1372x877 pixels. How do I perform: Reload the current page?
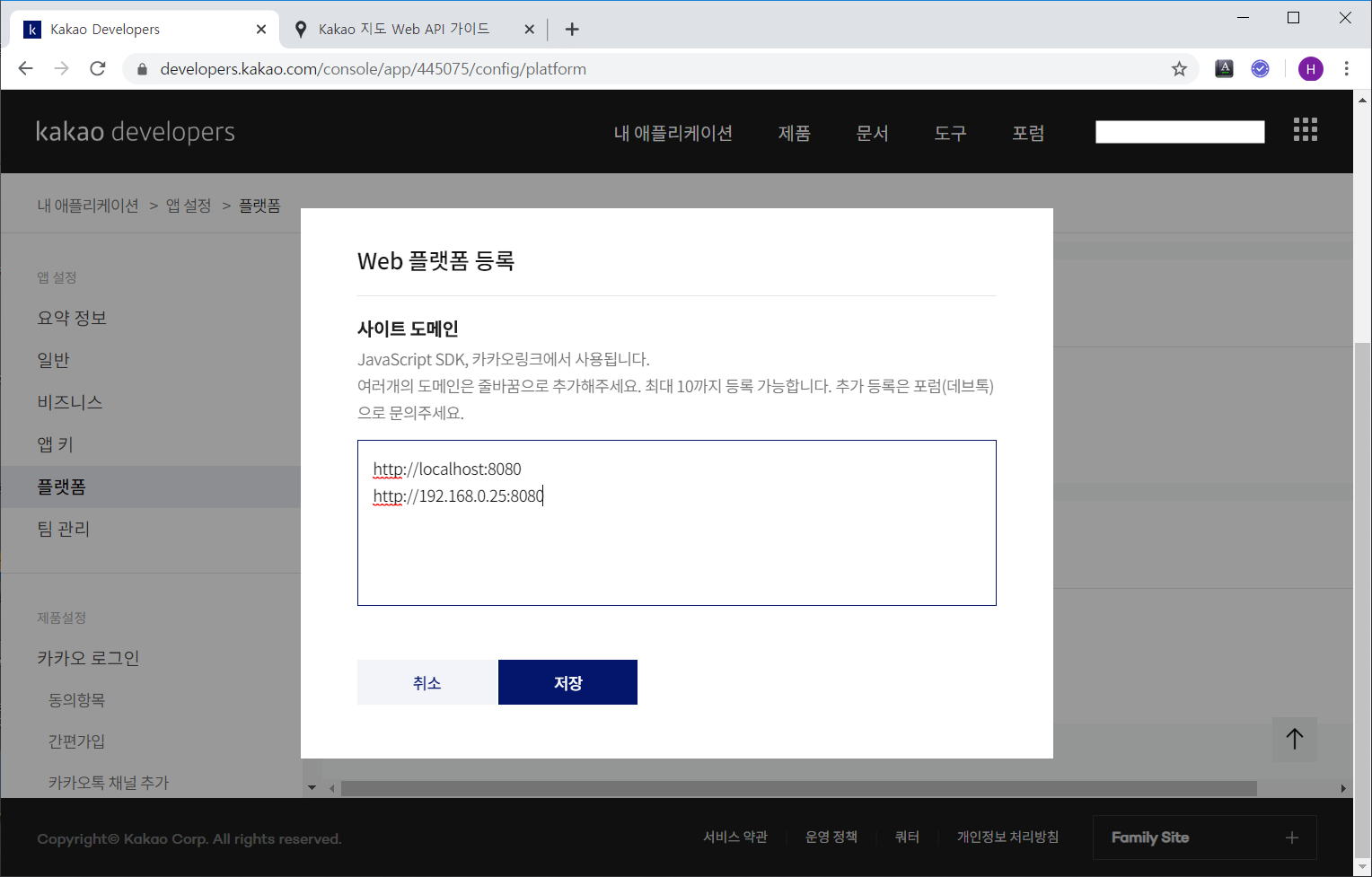98,69
